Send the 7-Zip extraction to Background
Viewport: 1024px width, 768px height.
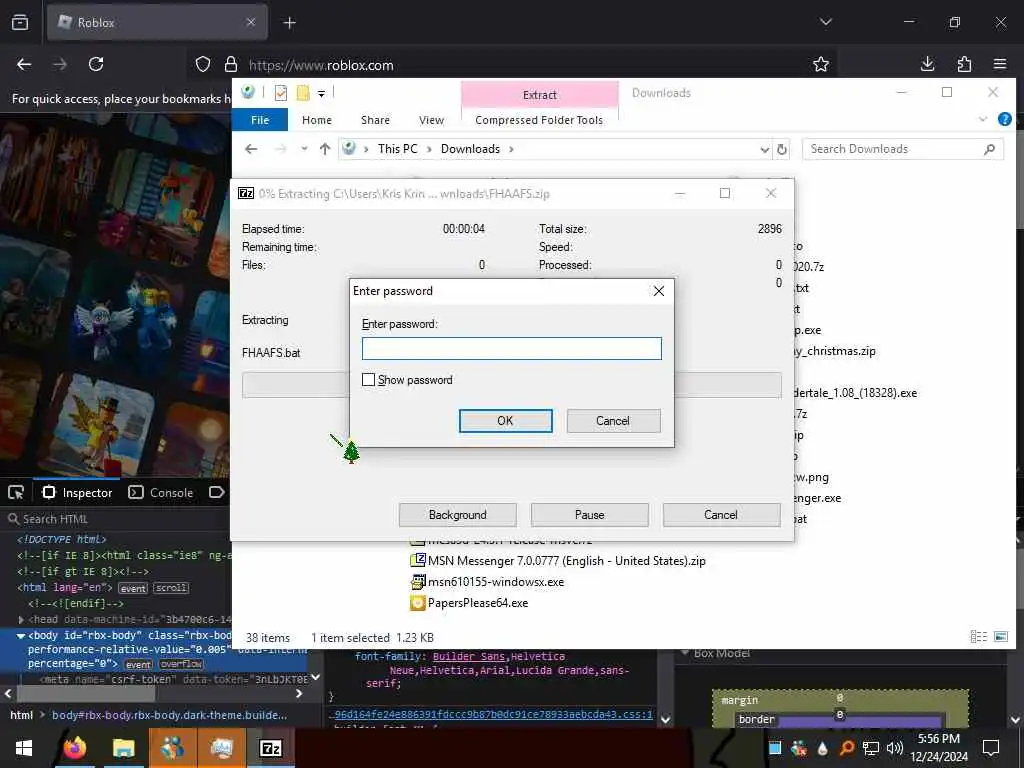457,515
